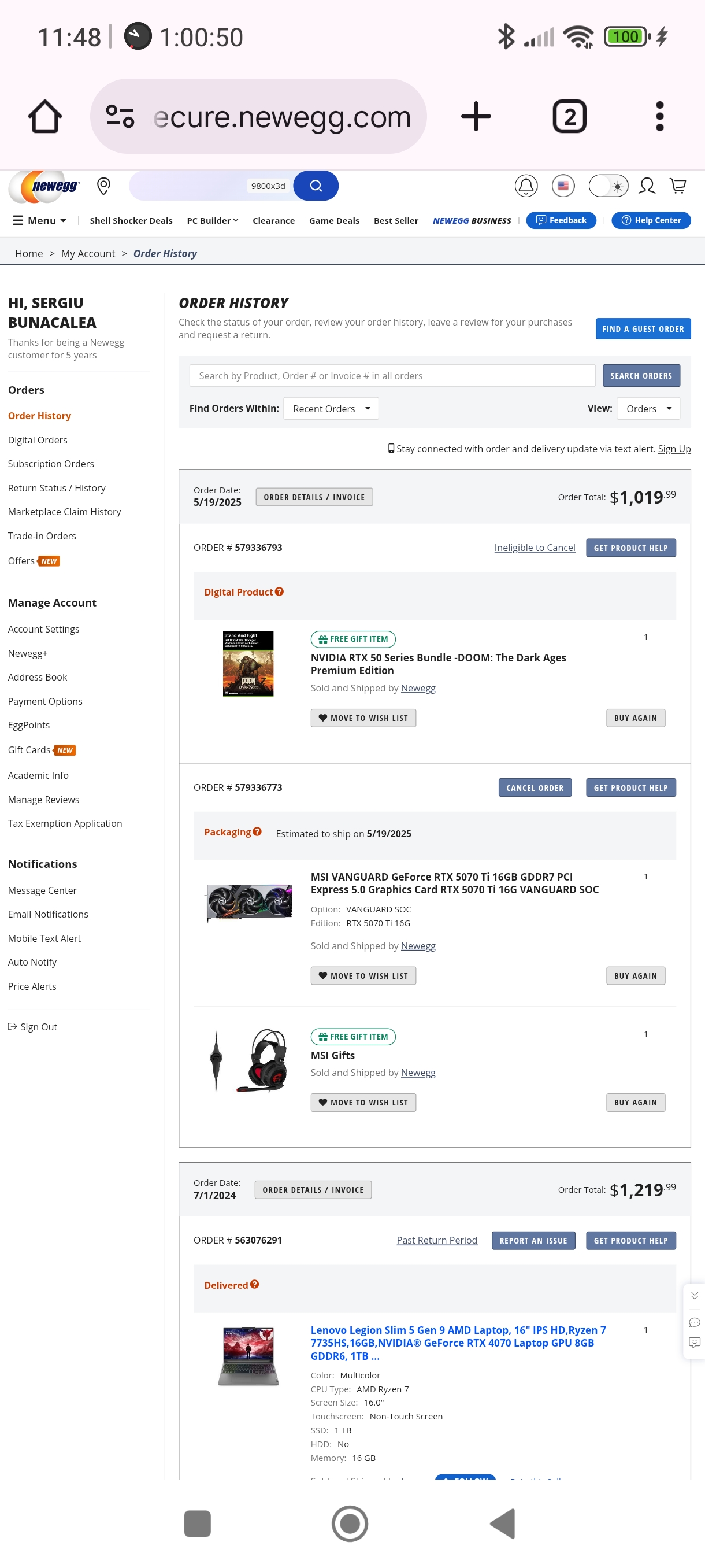Tap the account profile icon
Image resolution: width=705 pixels, height=1568 pixels.
tap(647, 186)
